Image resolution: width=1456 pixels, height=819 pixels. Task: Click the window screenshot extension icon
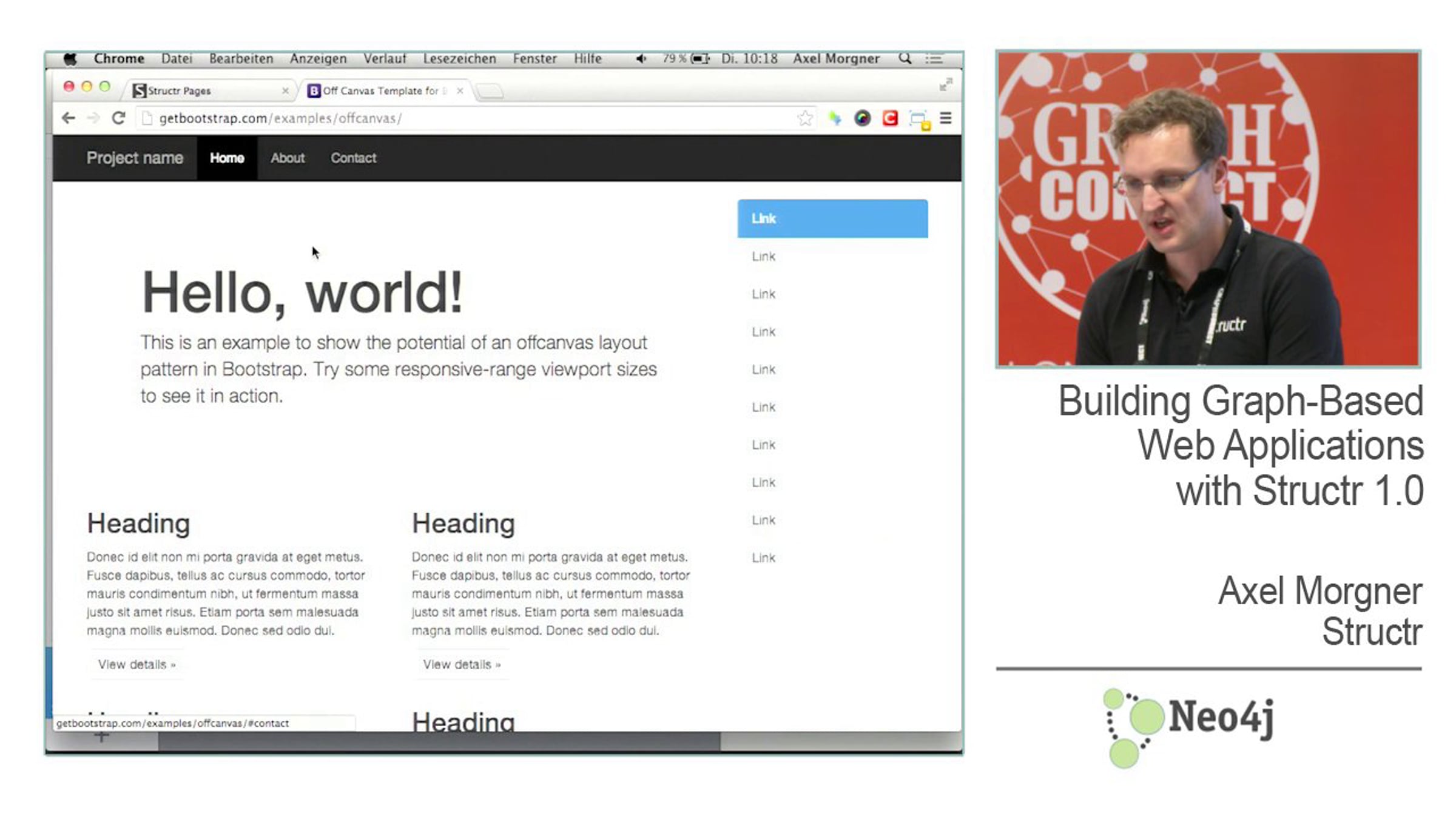(x=920, y=120)
